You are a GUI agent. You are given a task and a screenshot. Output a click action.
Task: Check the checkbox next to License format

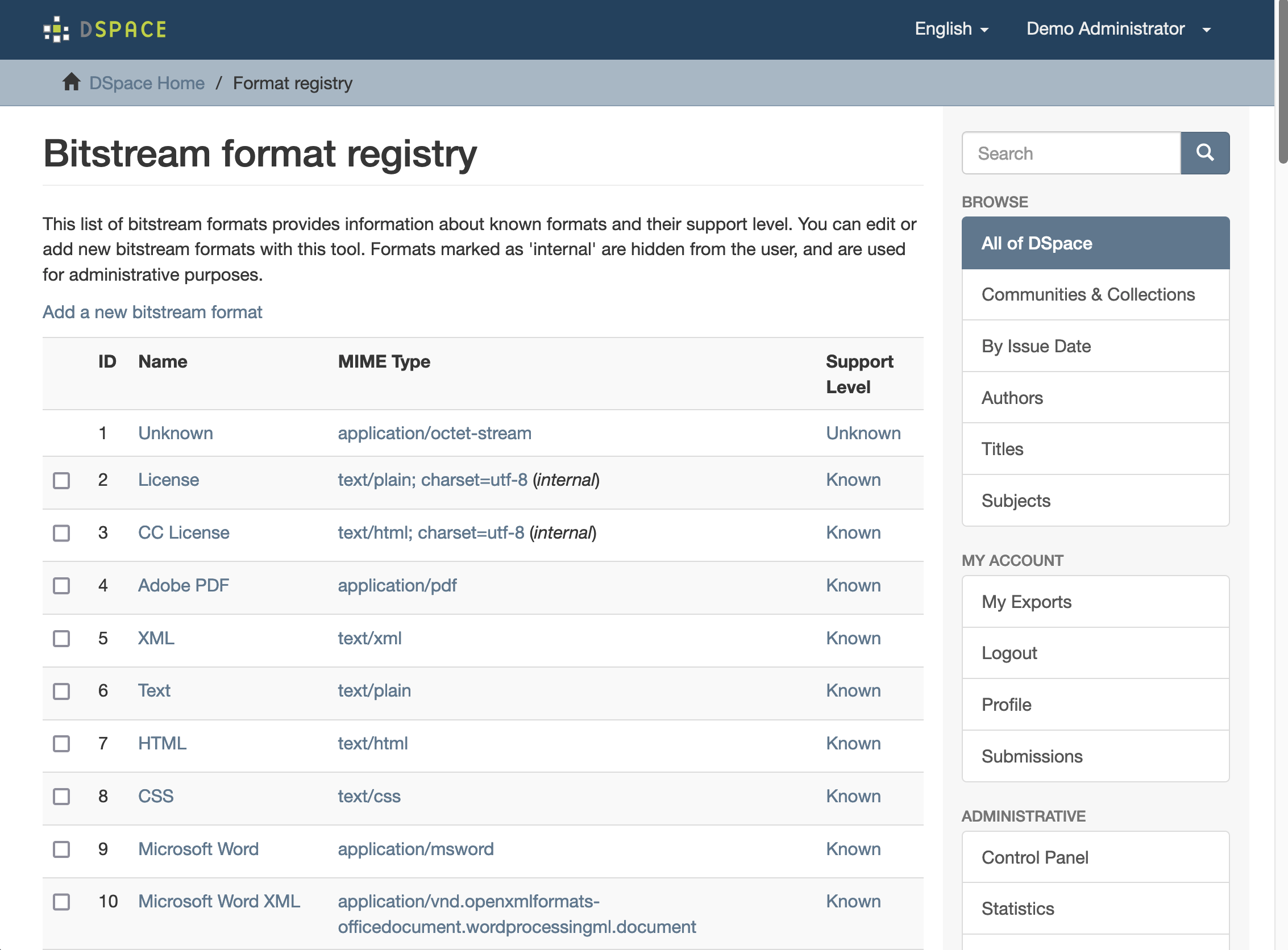point(61,480)
